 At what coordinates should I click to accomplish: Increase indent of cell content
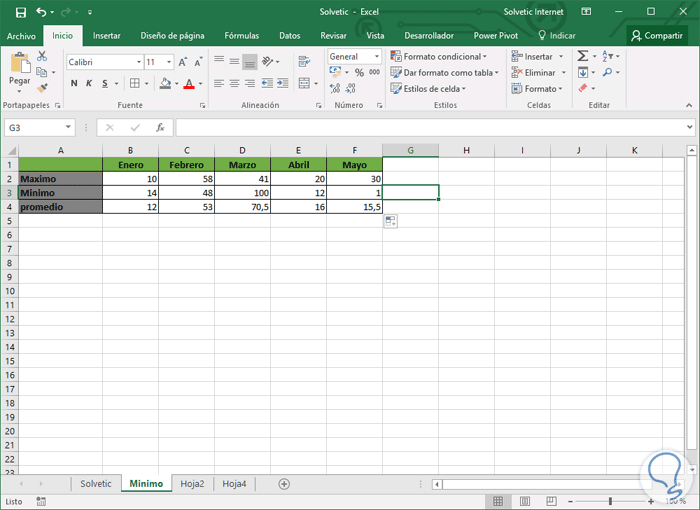(283, 83)
